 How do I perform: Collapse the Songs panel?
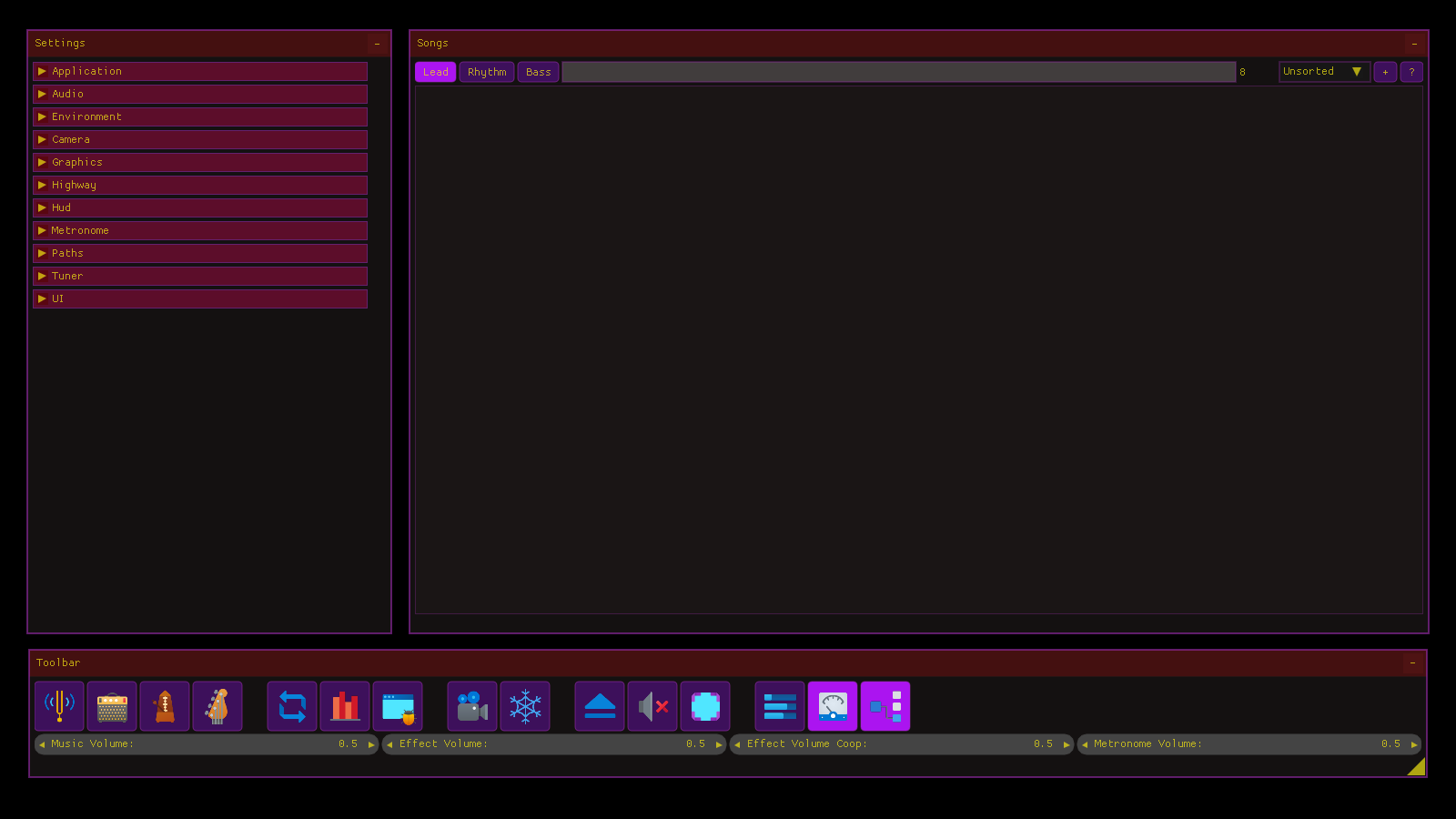point(1414,44)
